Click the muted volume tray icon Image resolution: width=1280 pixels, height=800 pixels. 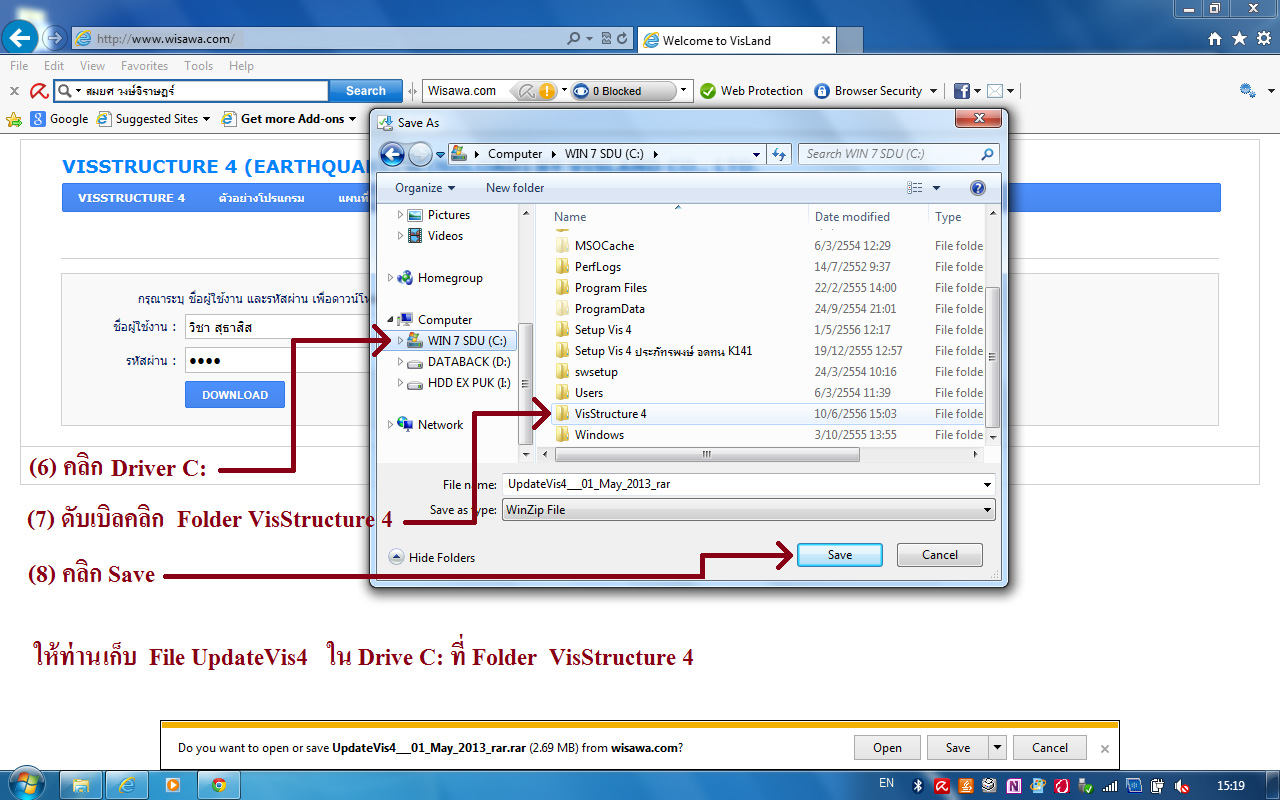pos(1182,785)
